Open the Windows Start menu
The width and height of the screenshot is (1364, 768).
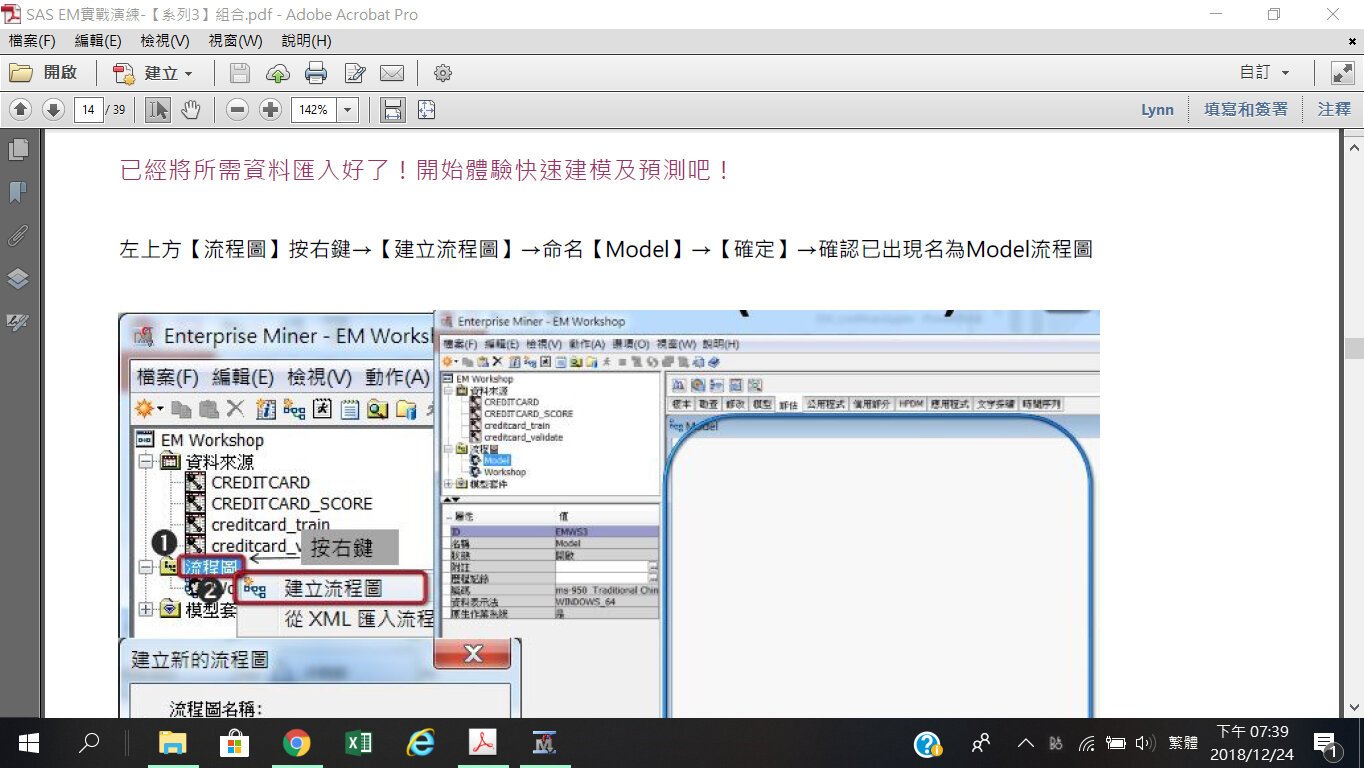click(x=28, y=743)
